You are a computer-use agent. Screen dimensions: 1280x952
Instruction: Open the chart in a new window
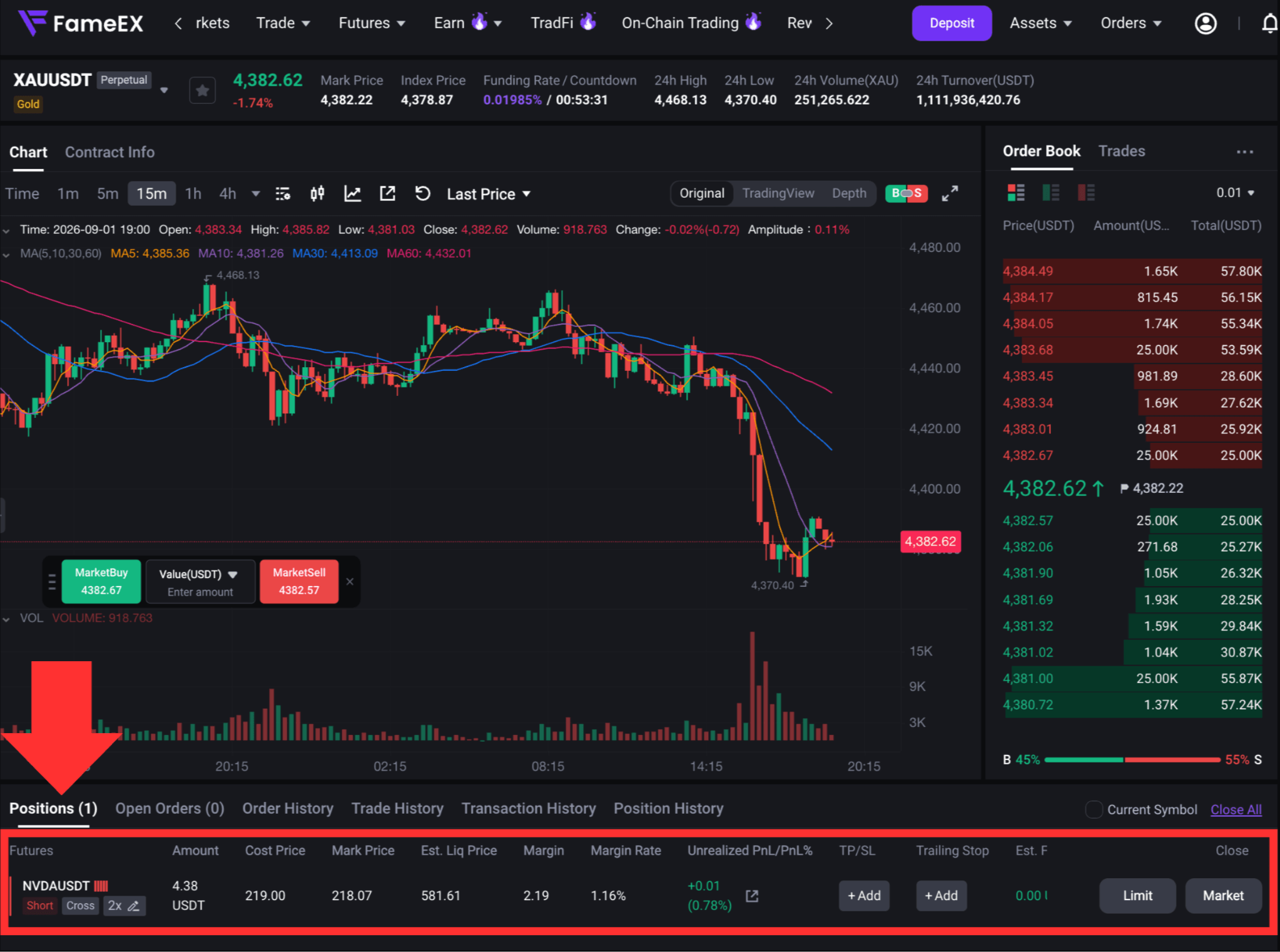[387, 194]
